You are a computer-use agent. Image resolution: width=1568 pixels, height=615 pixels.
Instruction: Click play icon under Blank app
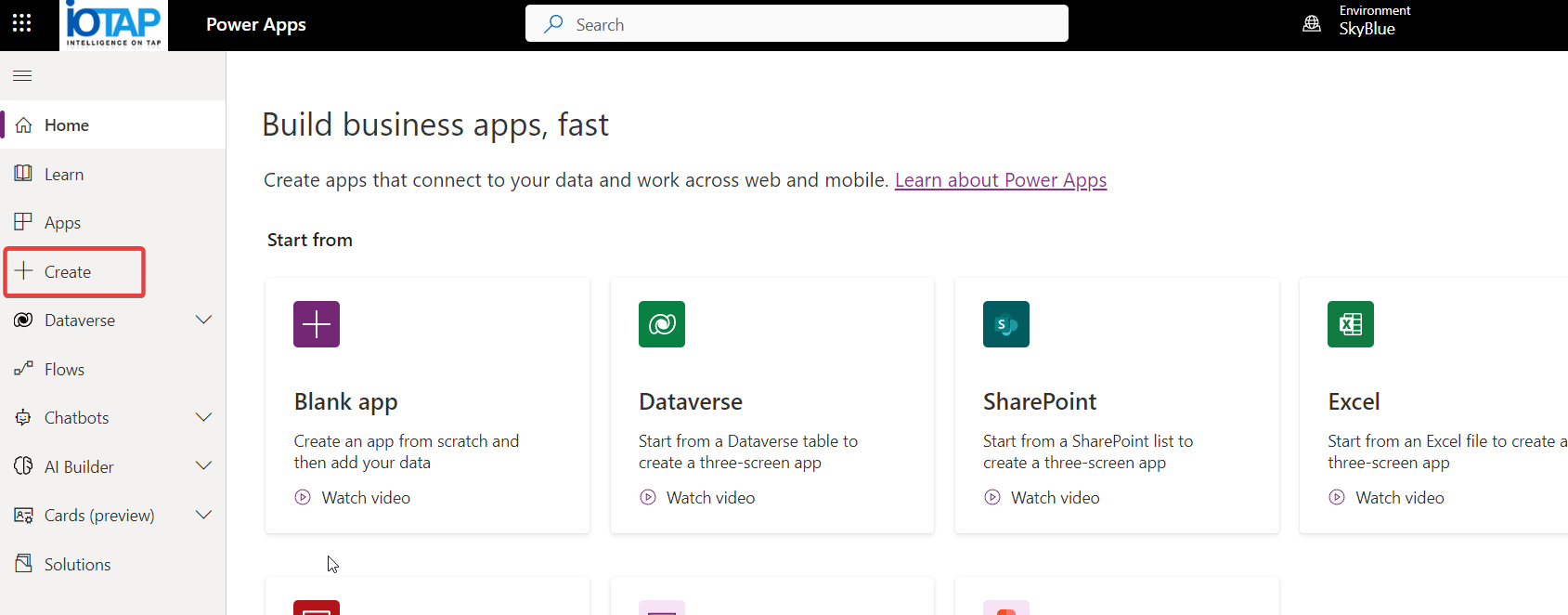pyautogui.click(x=303, y=497)
